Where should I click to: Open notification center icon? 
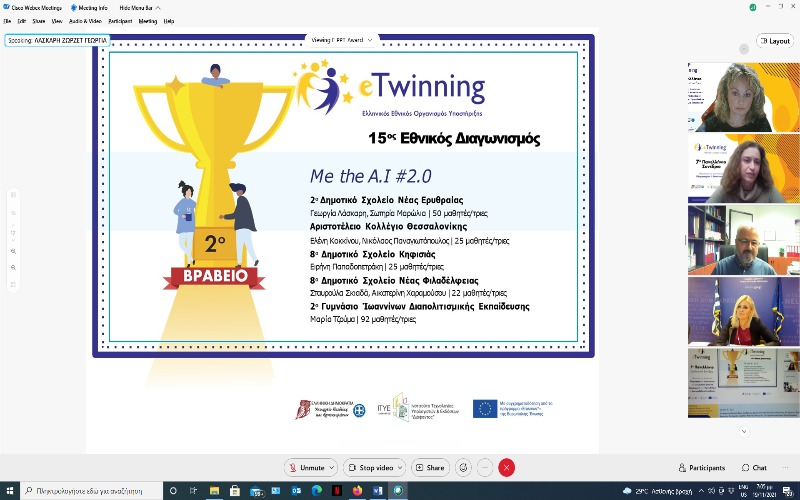coord(788,491)
